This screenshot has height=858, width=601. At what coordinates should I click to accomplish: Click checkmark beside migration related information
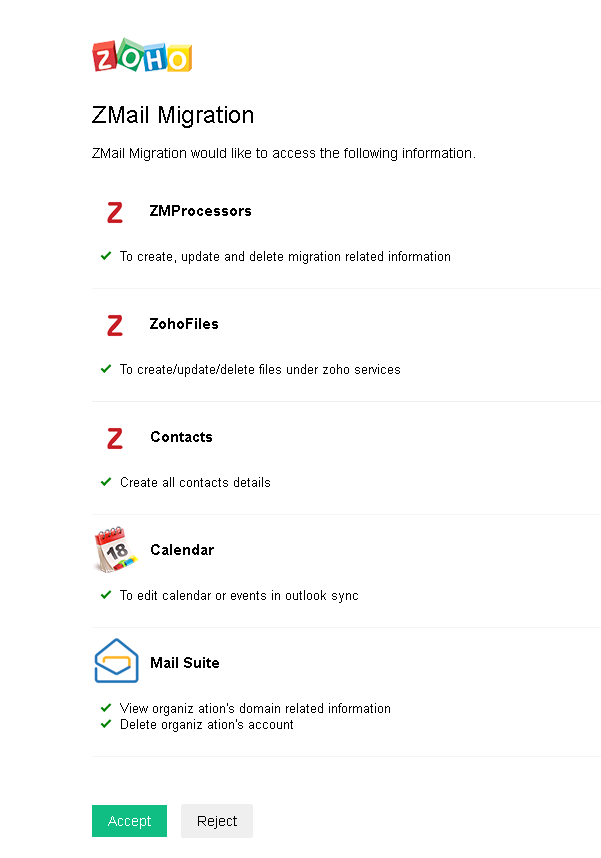pos(106,256)
